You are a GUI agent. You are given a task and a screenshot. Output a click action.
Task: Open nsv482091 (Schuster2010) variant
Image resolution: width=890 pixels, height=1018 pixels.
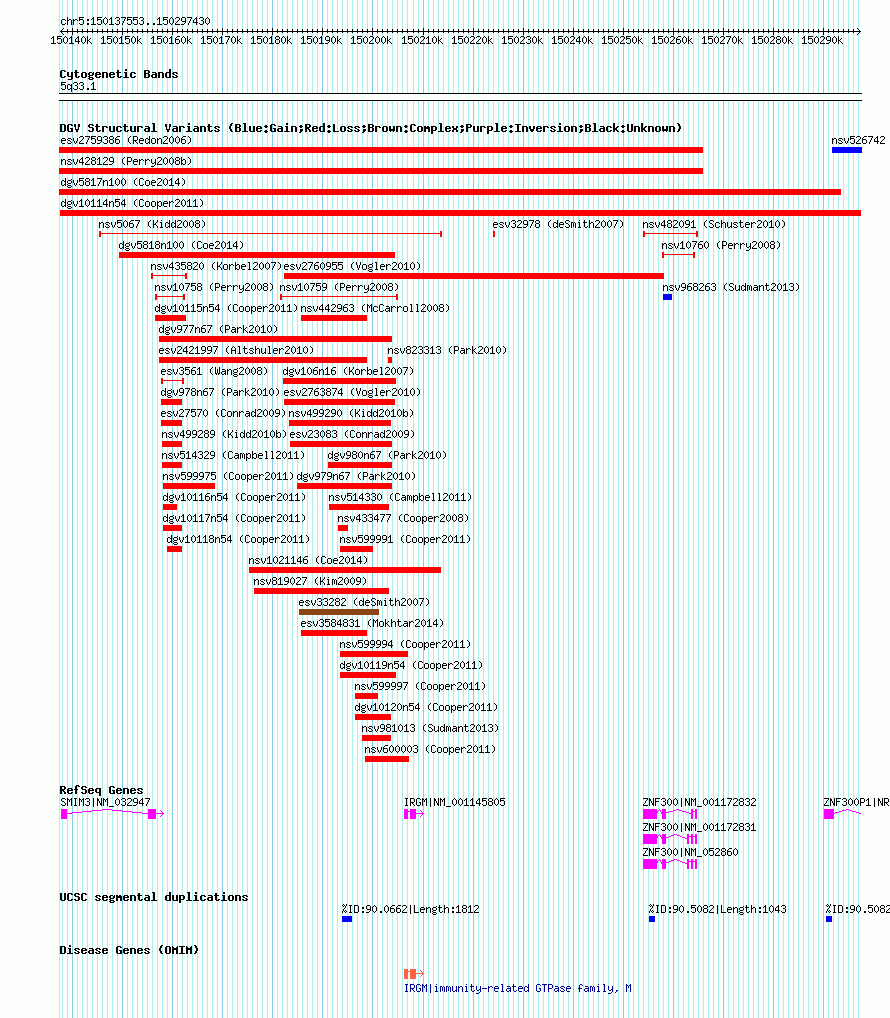(x=714, y=224)
